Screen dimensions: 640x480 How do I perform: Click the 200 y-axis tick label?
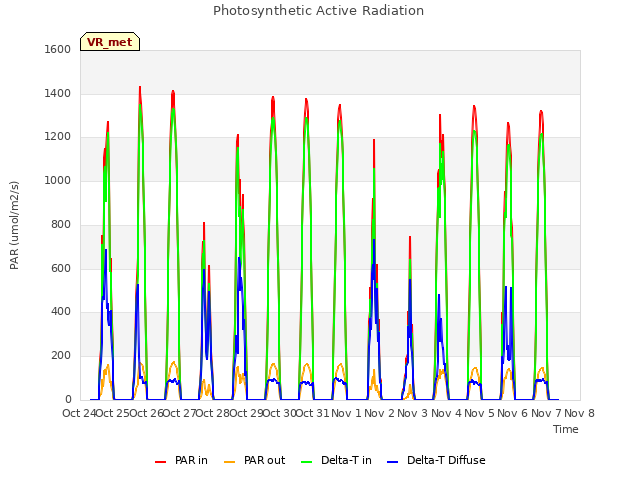pyautogui.click(x=61, y=356)
